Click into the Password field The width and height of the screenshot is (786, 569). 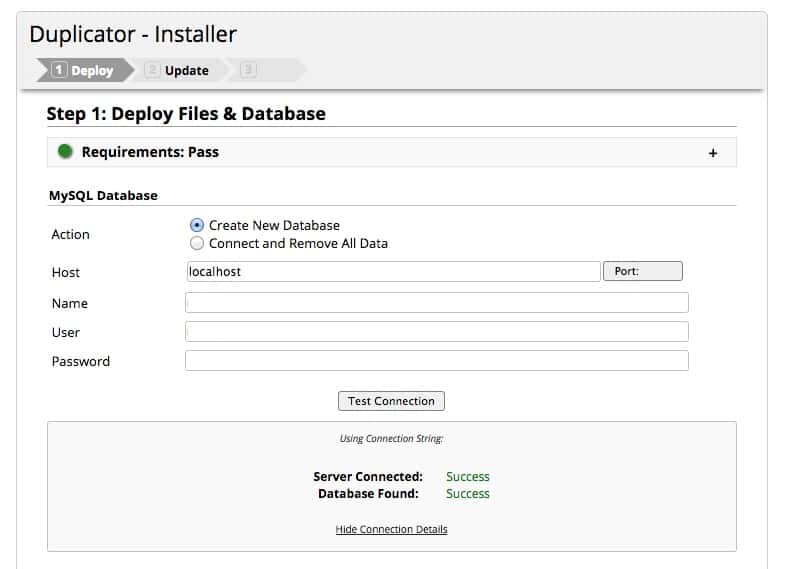[x=437, y=361]
